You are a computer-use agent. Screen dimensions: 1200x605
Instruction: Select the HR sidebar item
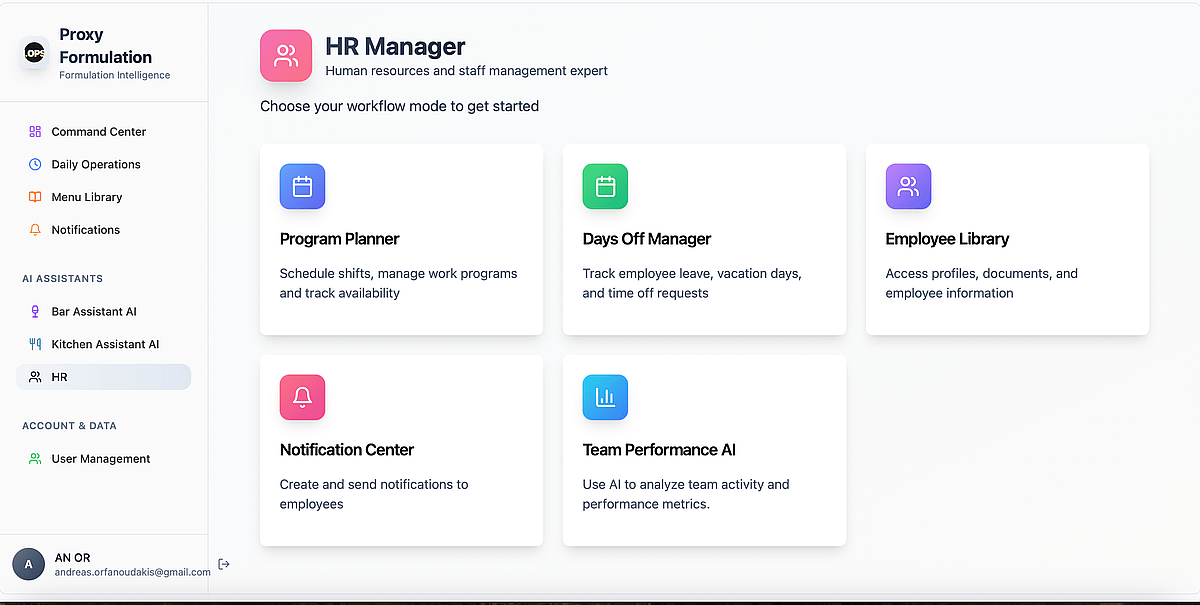pyautogui.click(x=60, y=377)
